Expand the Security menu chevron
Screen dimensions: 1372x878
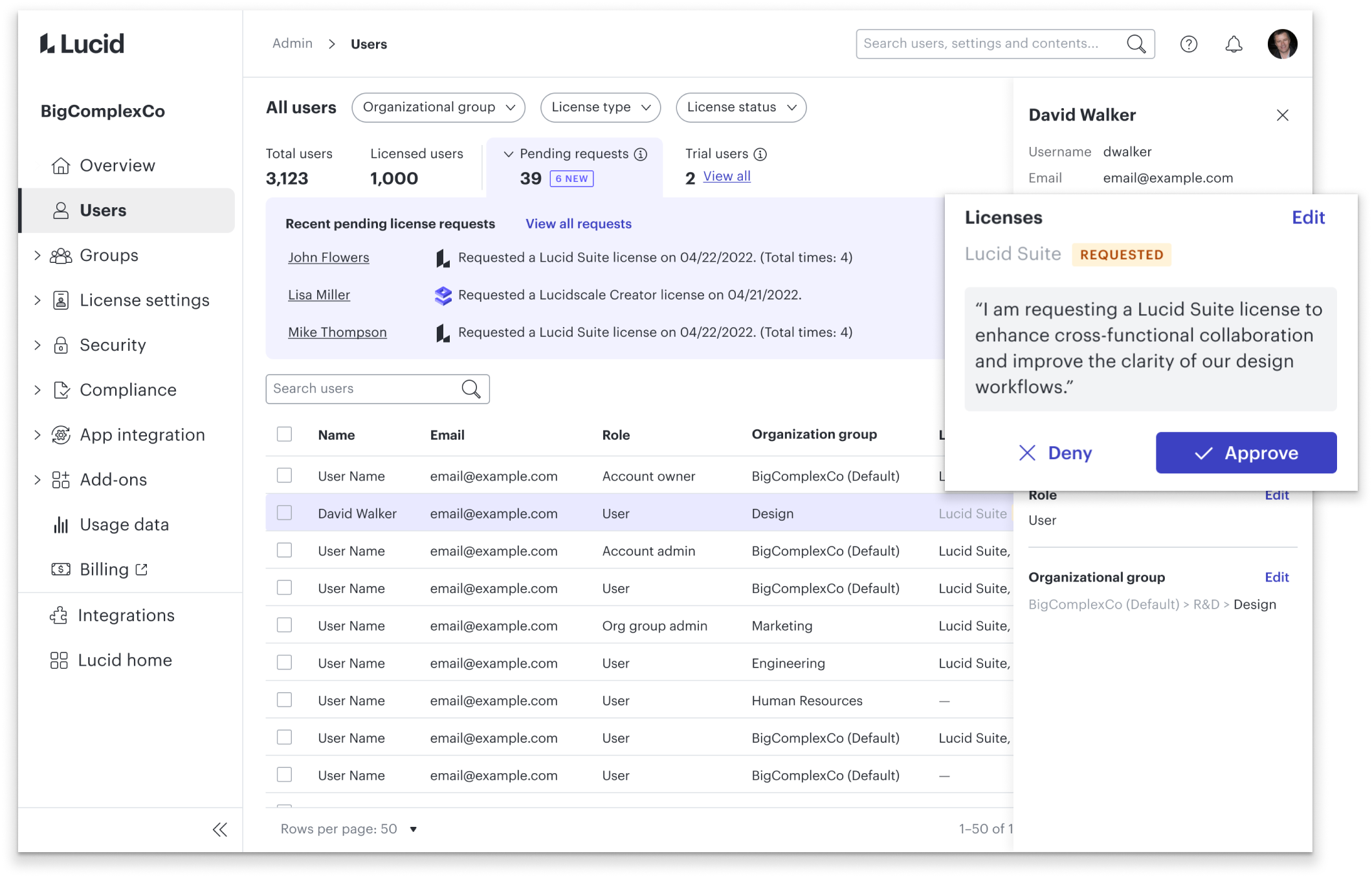[x=37, y=345]
